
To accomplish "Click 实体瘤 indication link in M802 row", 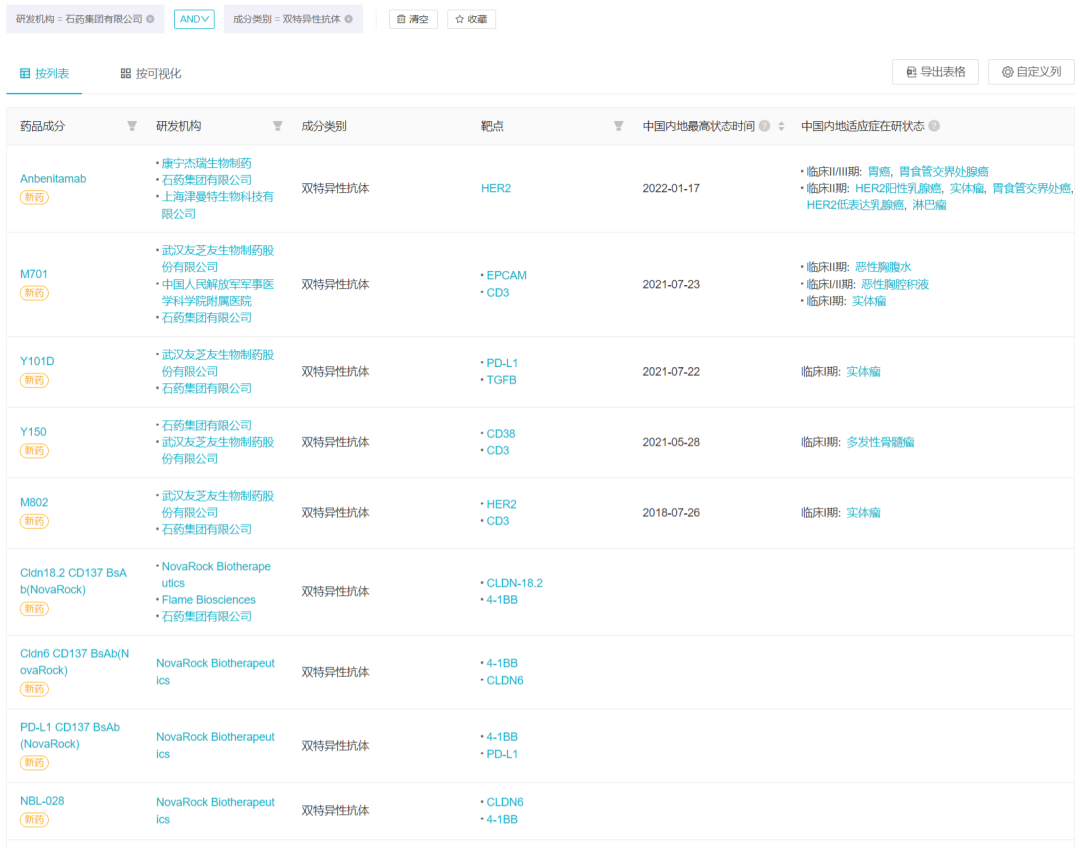I will [x=863, y=513].
